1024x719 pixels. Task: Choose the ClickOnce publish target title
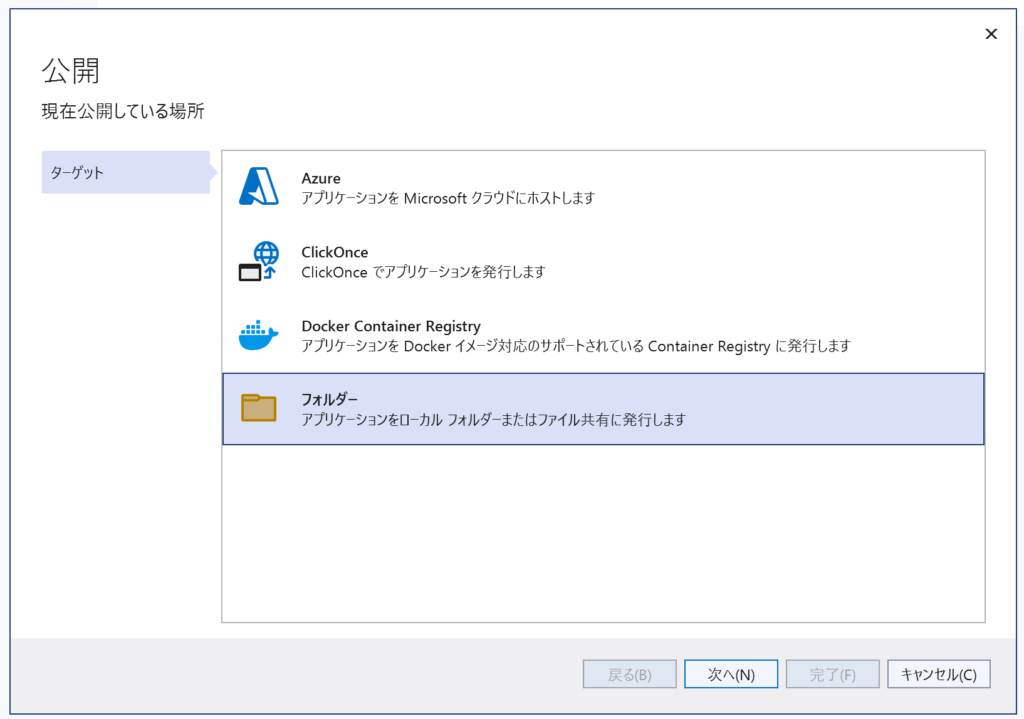coord(335,252)
